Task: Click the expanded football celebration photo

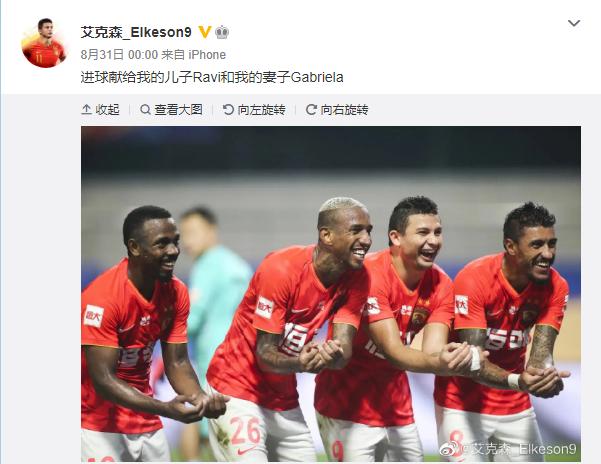Action: [x=331, y=293]
